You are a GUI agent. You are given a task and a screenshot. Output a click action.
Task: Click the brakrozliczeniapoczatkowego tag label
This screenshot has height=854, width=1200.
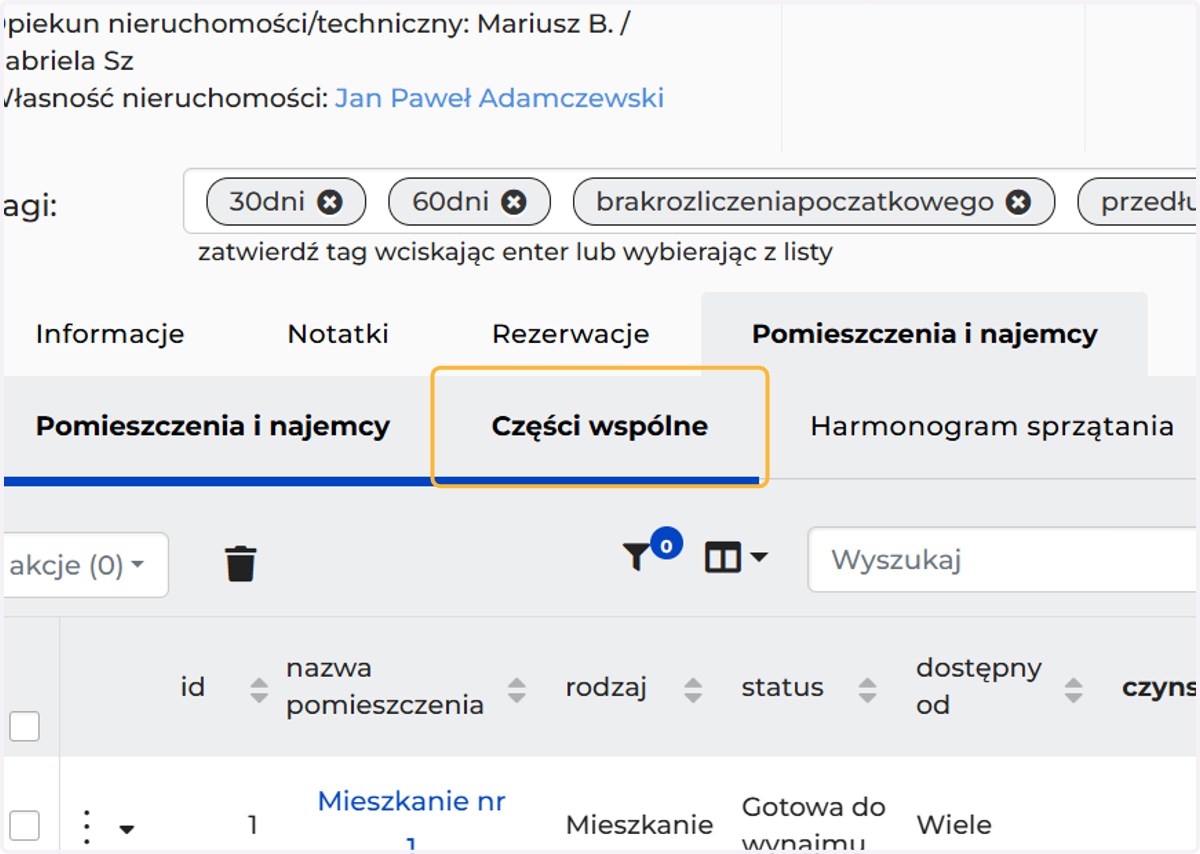795,202
